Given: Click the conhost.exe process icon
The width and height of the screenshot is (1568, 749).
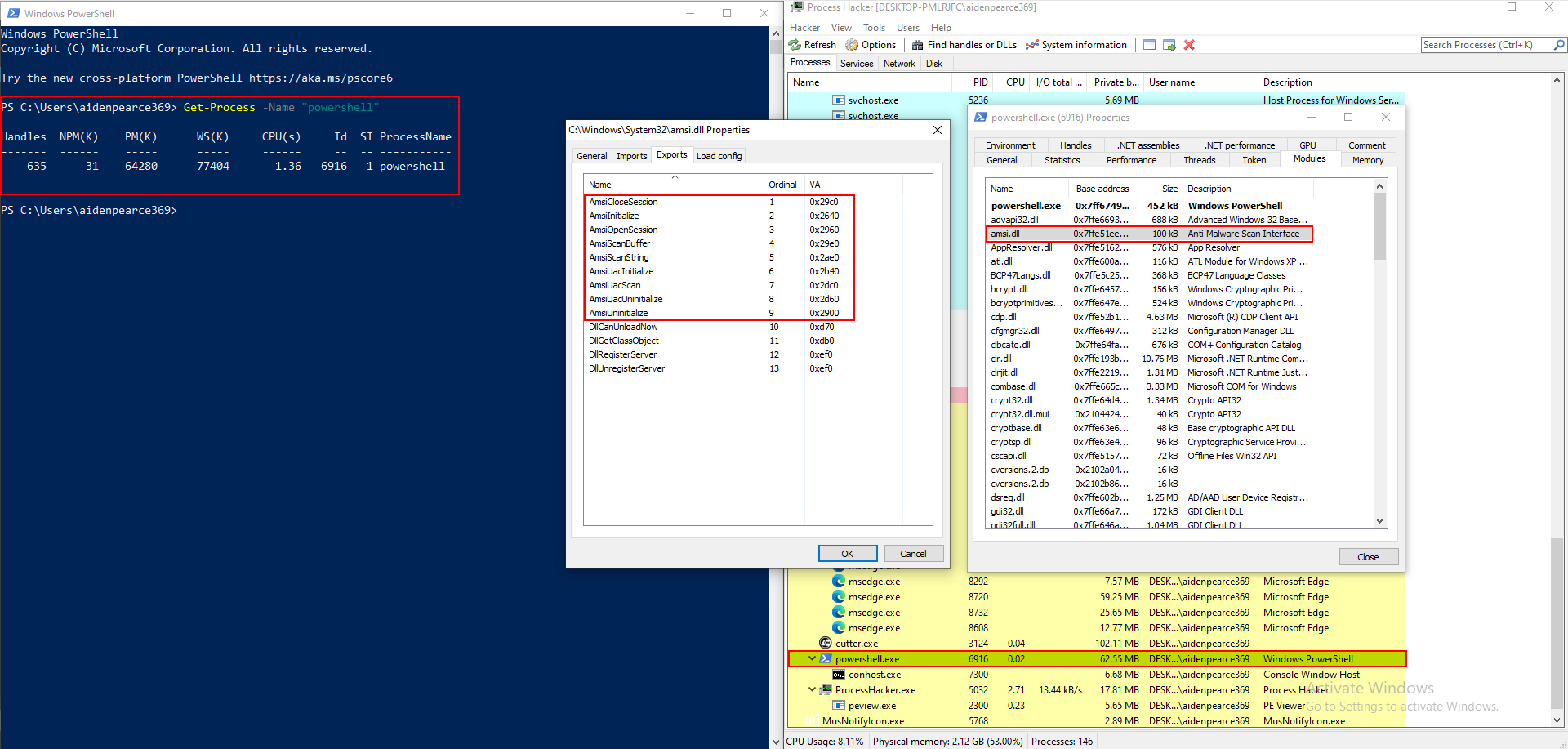Looking at the screenshot, I should [839, 675].
